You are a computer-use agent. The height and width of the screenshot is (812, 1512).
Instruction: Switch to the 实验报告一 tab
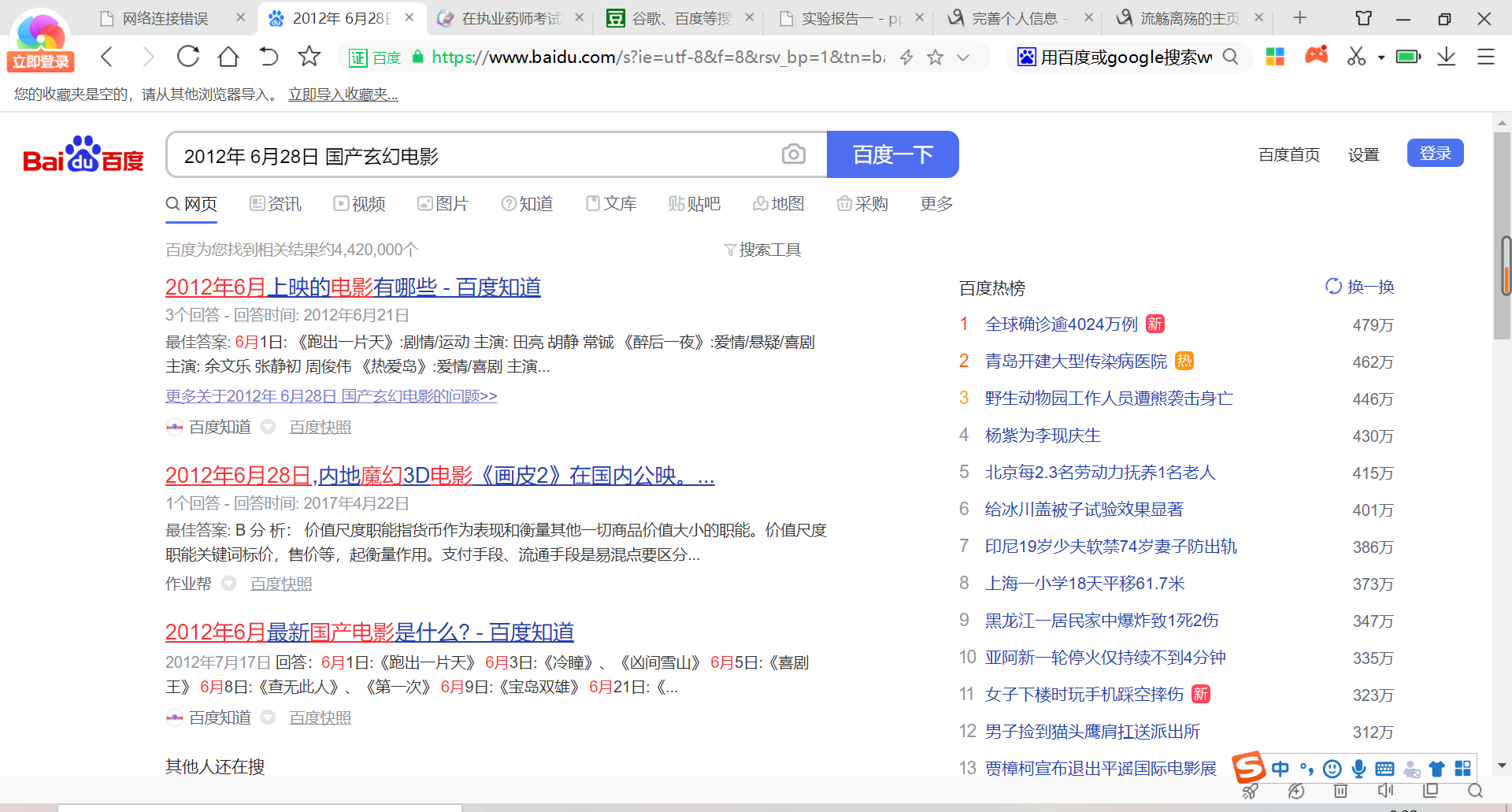point(851,18)
